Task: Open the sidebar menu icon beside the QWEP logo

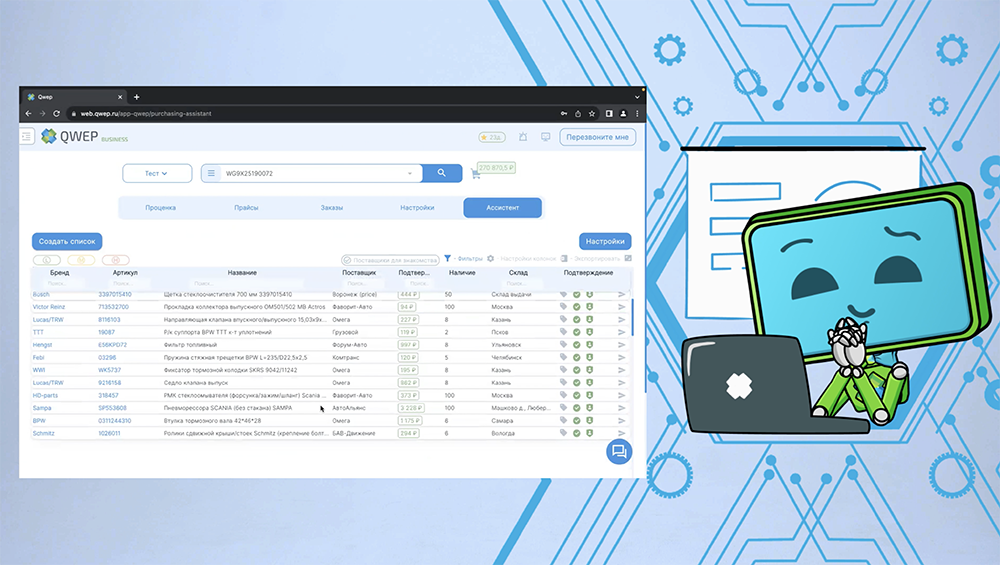Action: click(x=26, y=136)
